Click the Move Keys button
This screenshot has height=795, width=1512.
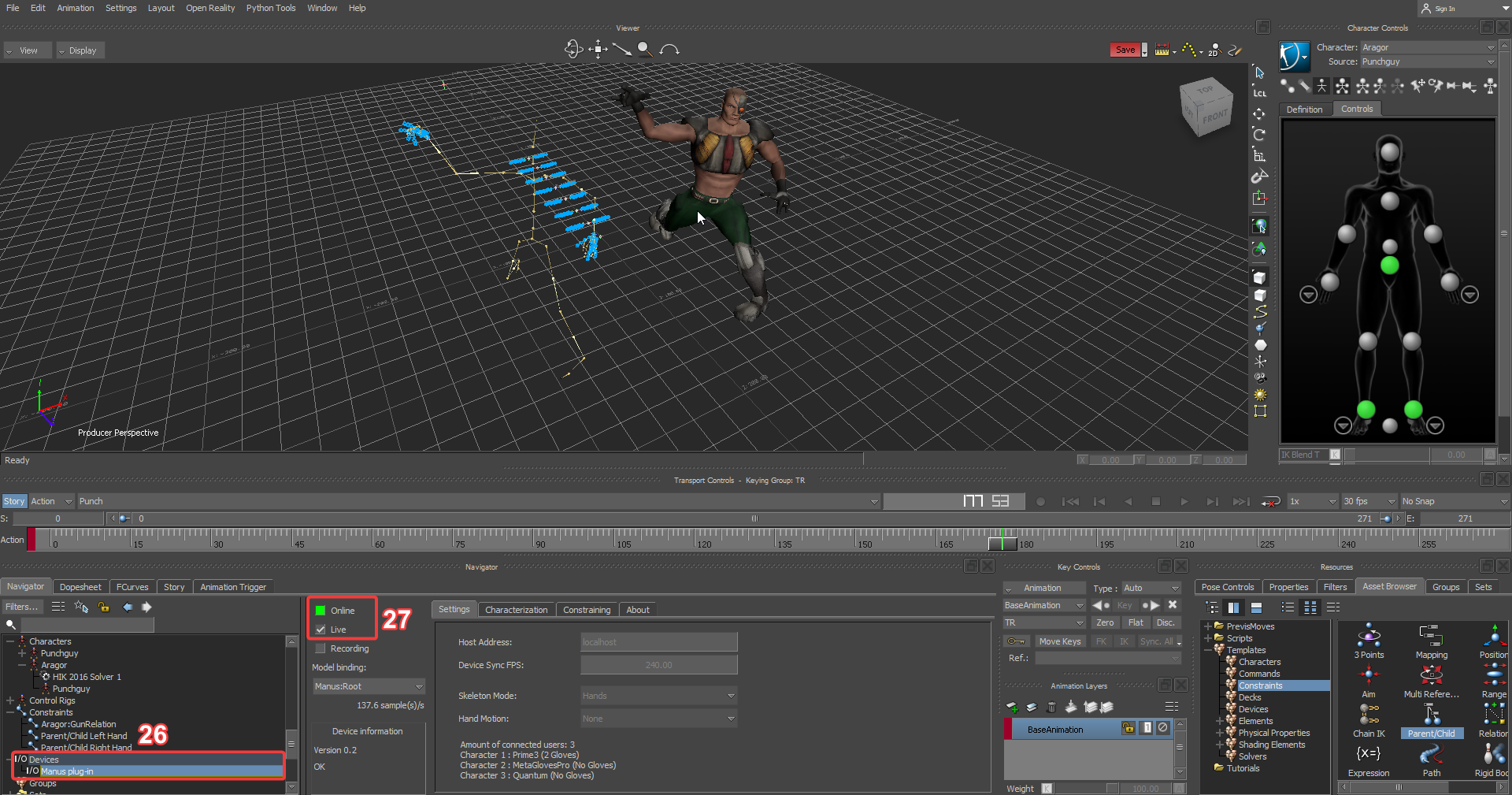coord(1059,642)
